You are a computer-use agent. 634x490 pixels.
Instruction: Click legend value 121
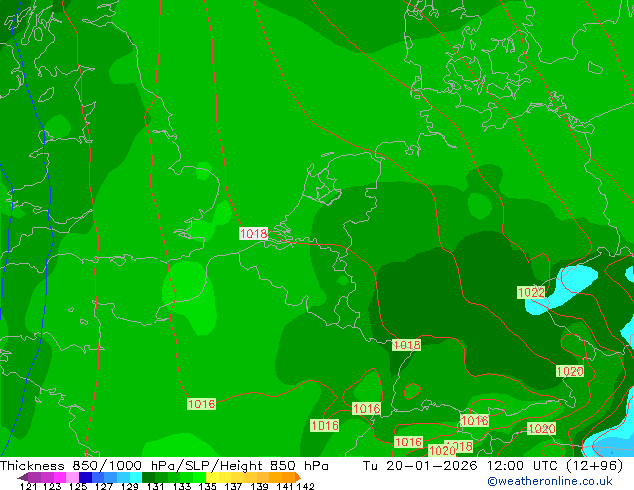click(29, 486)
